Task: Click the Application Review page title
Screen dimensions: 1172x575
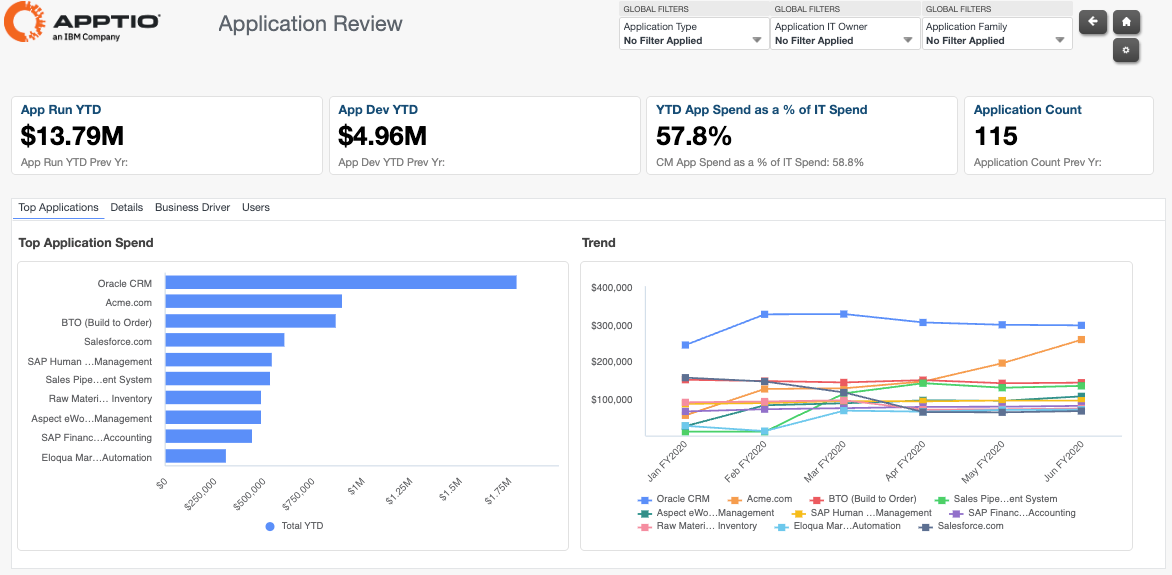Action: point(310,23)
